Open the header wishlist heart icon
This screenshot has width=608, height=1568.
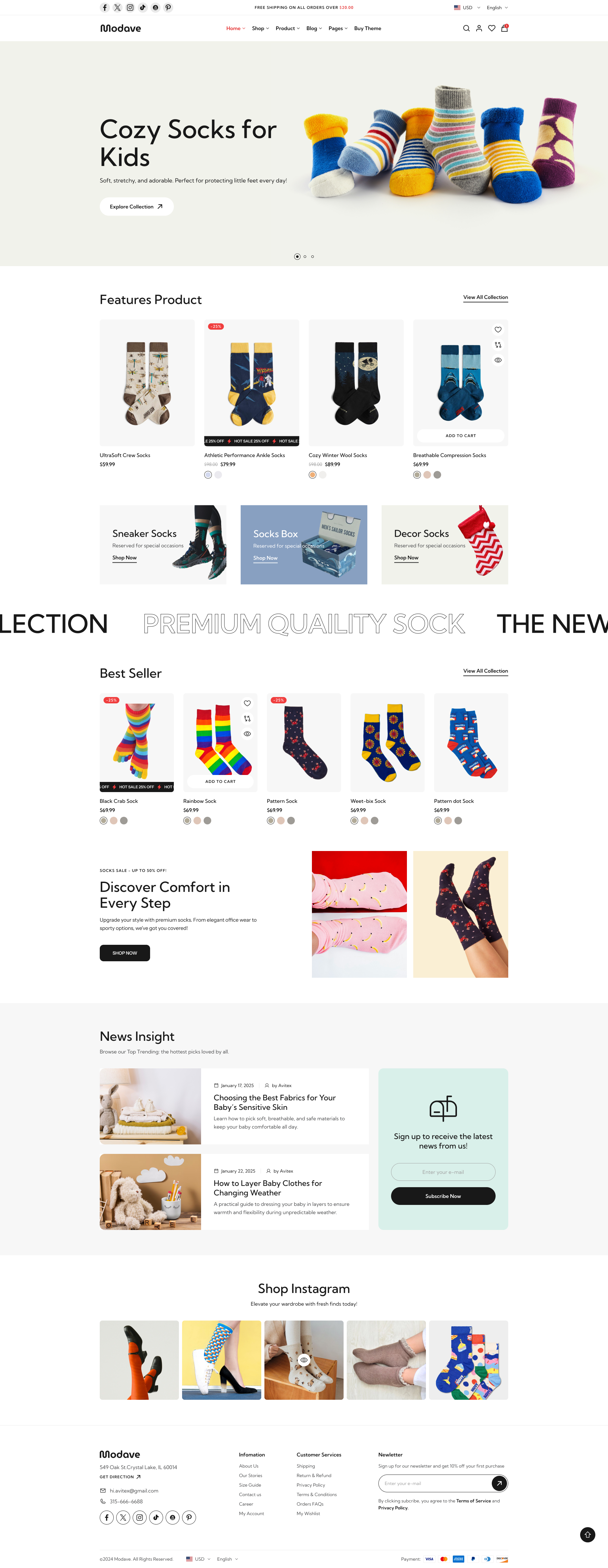pyautogui.click(x=492, y=29)
